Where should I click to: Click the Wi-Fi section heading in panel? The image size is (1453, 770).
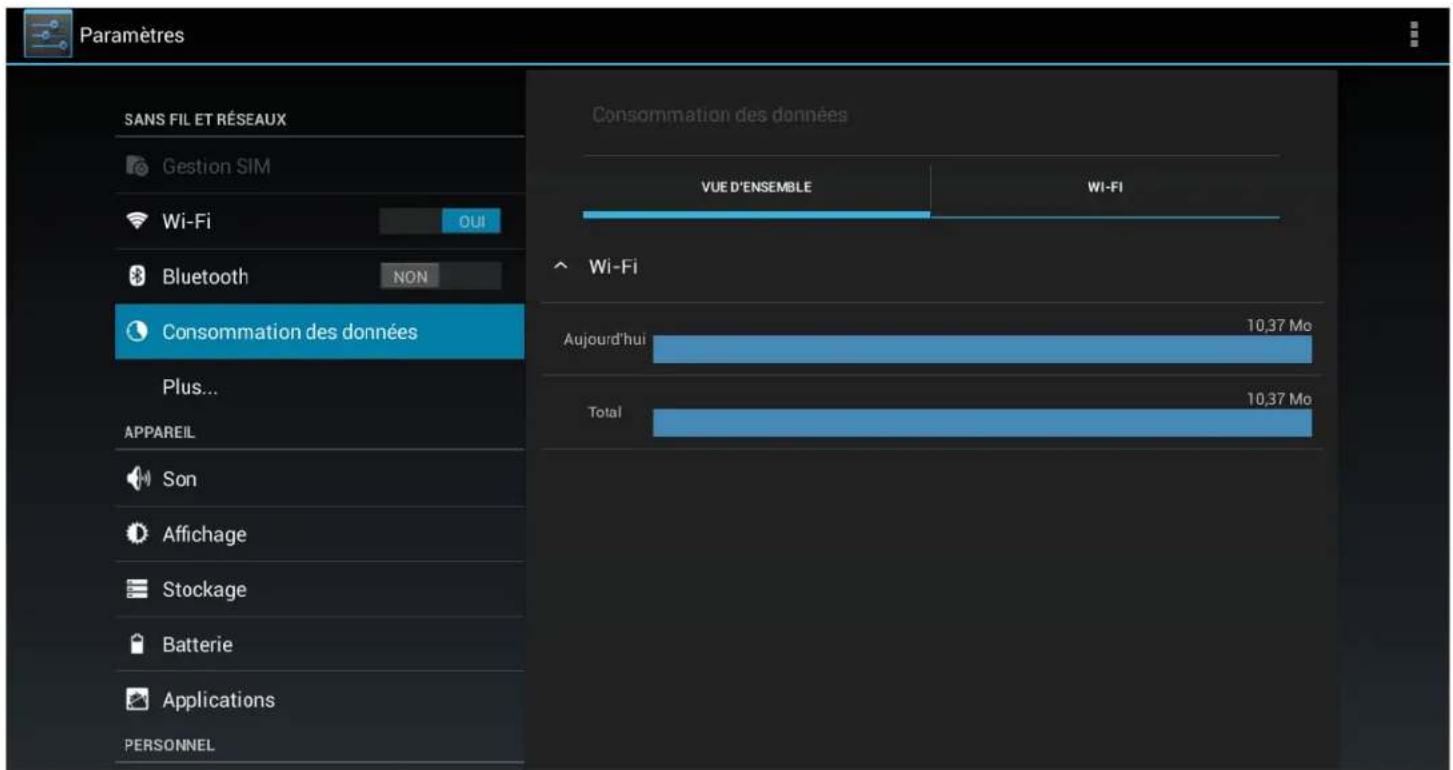tap(613, 267)
